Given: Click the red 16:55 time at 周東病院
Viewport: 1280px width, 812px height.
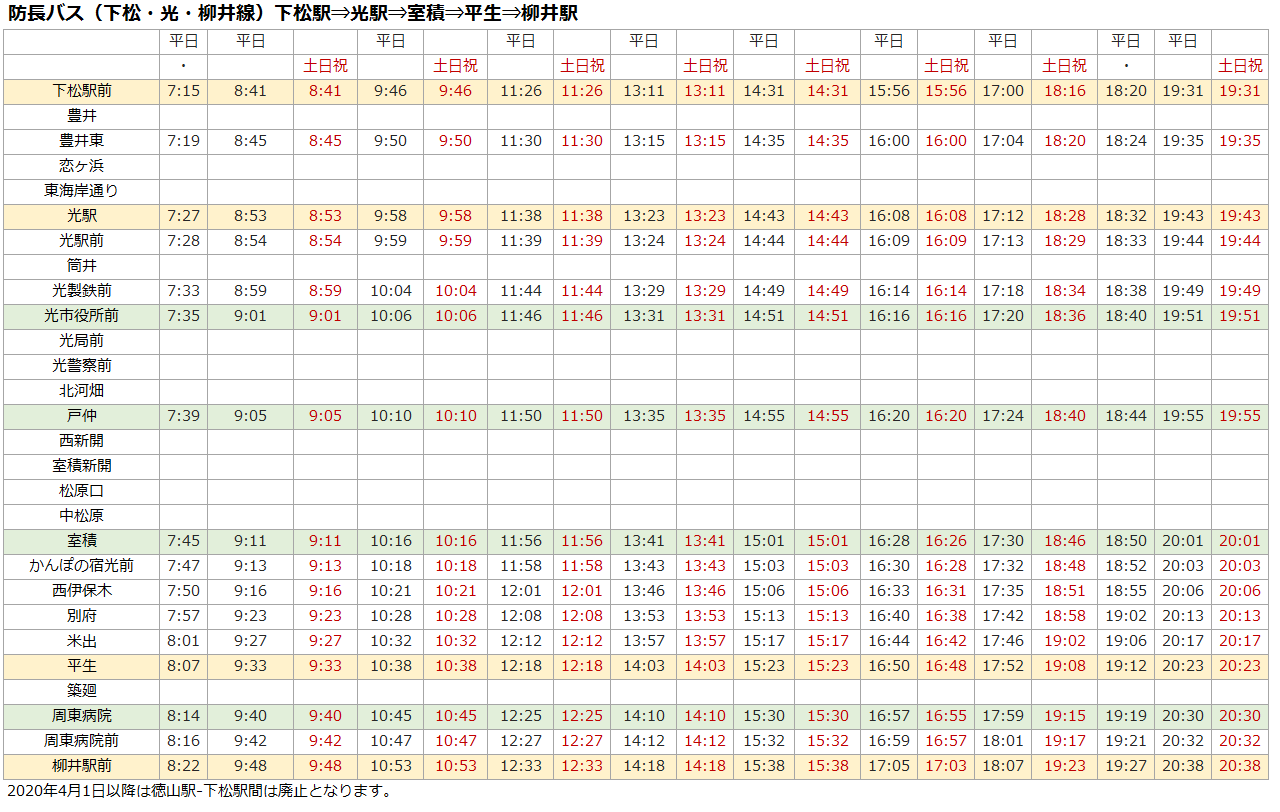Looking at the screenshot, I should click(x=946, y=716).
